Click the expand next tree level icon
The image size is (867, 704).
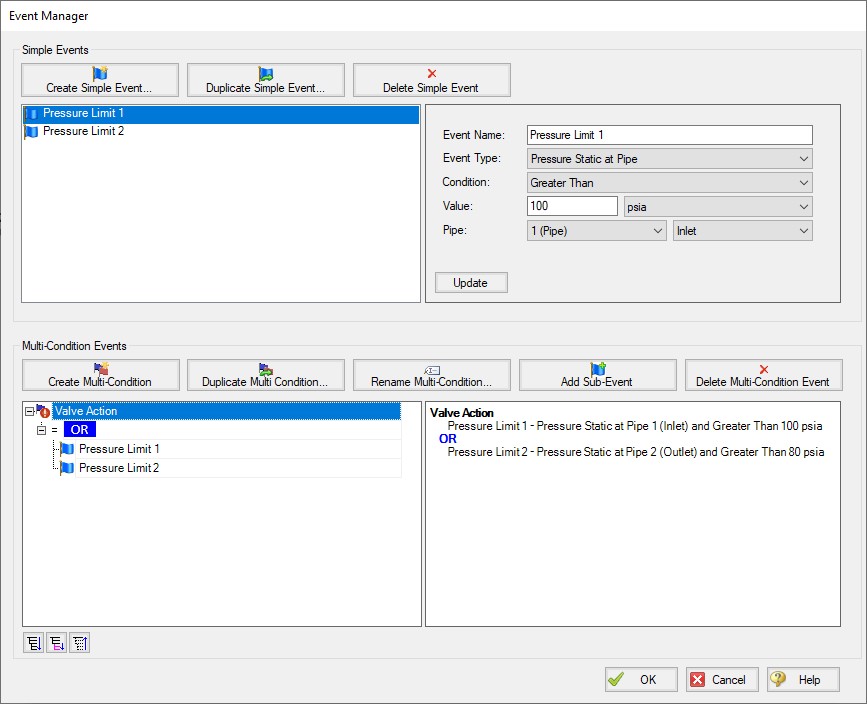tap(57, 643)
